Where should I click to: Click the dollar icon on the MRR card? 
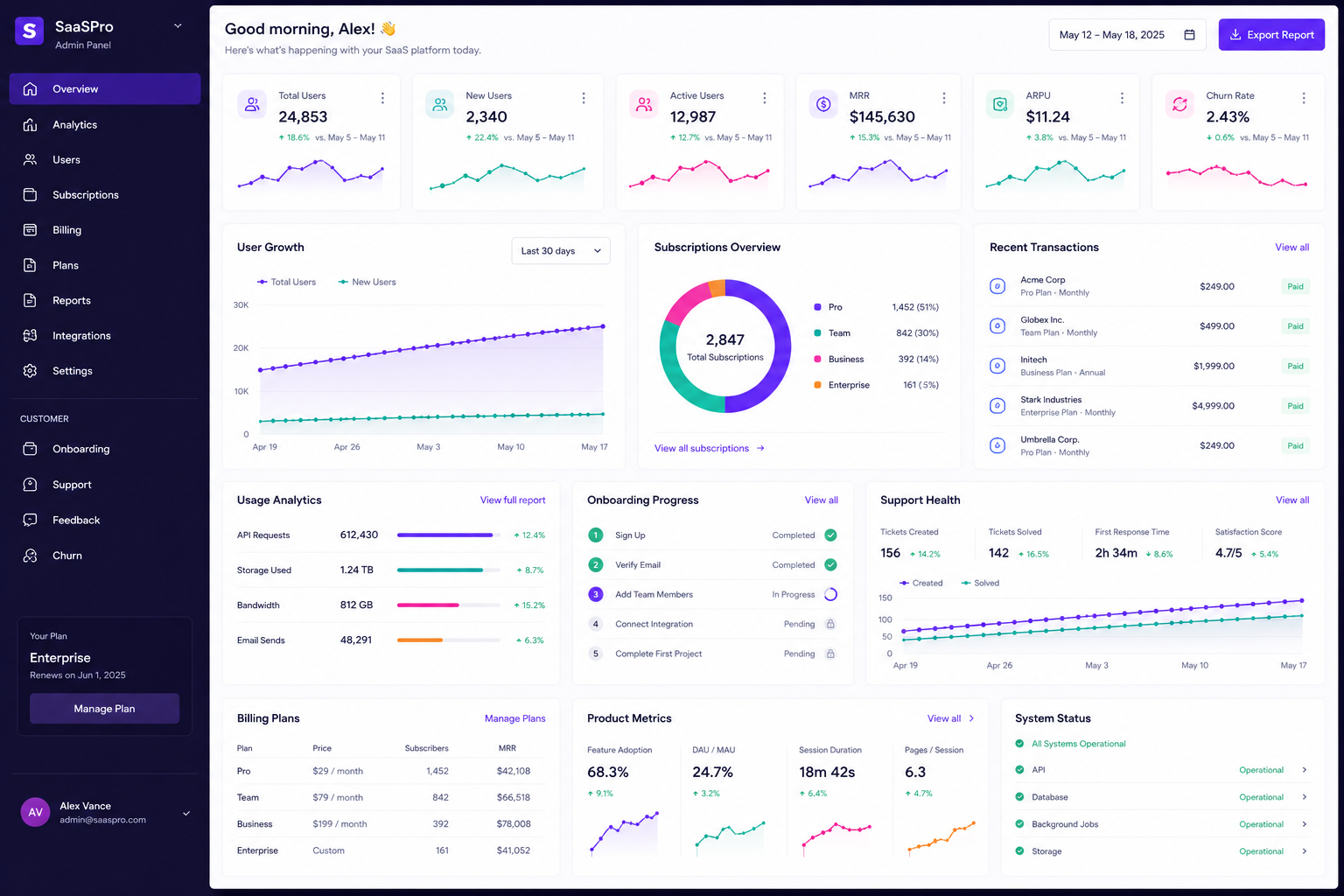tap(823, 104)
